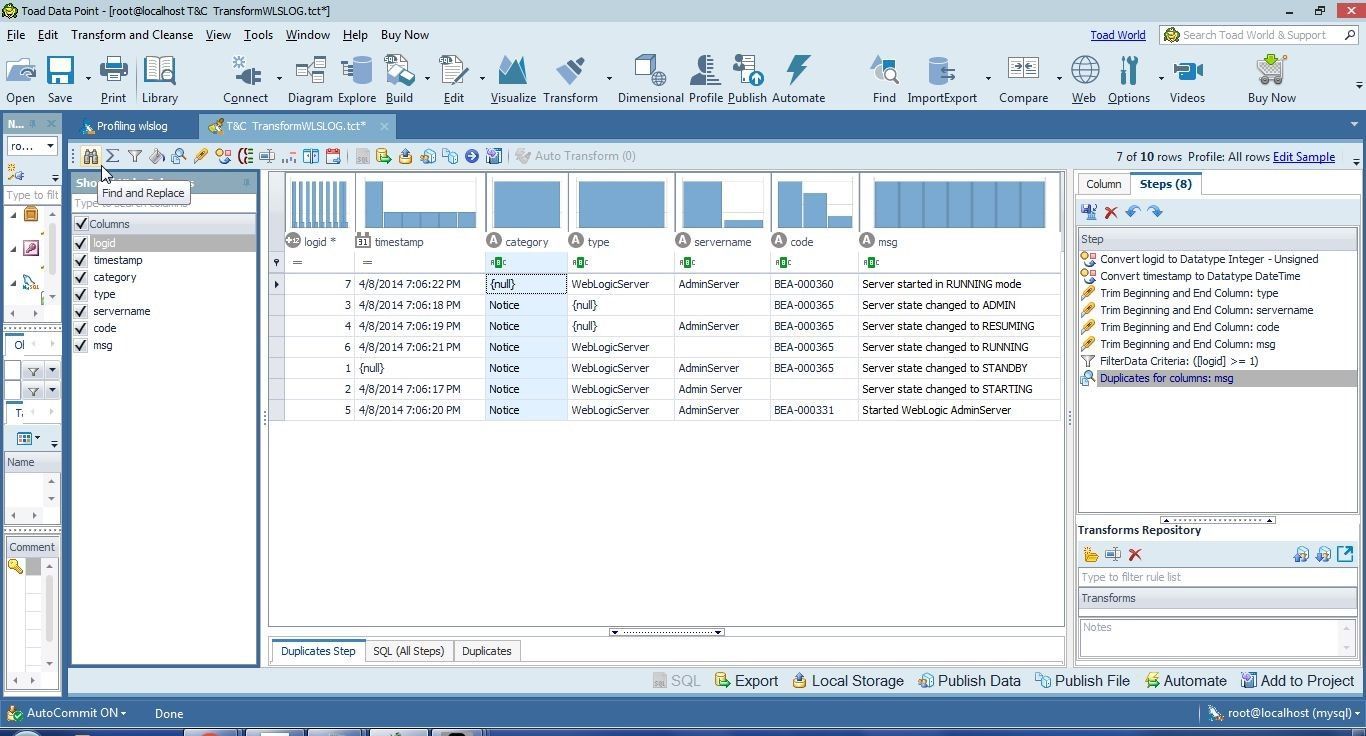The width and height of the screenshot is (1366, 736).
Task: Click the Sigma calculate column icon
Action: [x=113, y=156]
